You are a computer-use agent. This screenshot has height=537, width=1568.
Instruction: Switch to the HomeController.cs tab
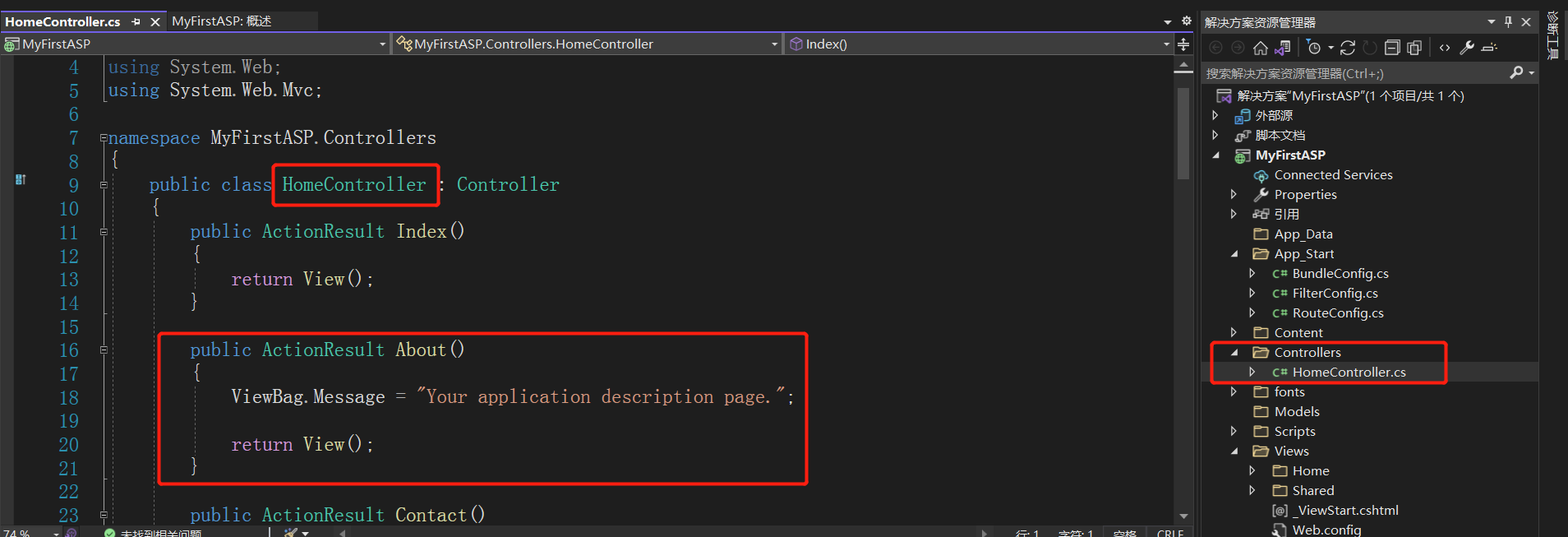(x=62, y=21)
